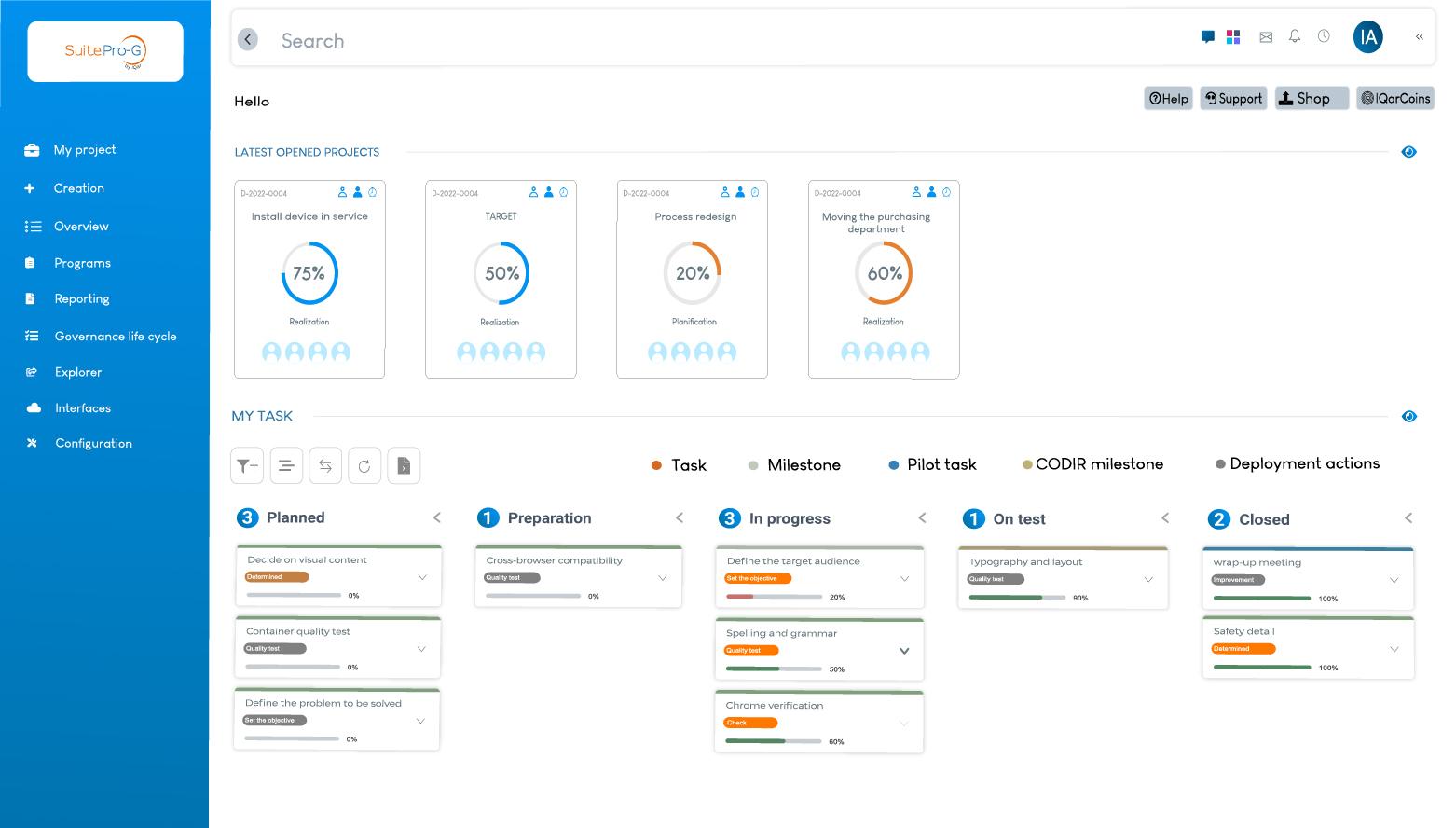Click the Overview list icon

33,227
